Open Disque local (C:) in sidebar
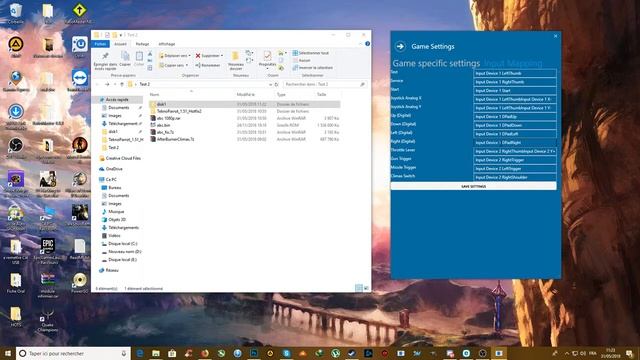This screenshot has width=640, height=360. (x=119, y=244)
